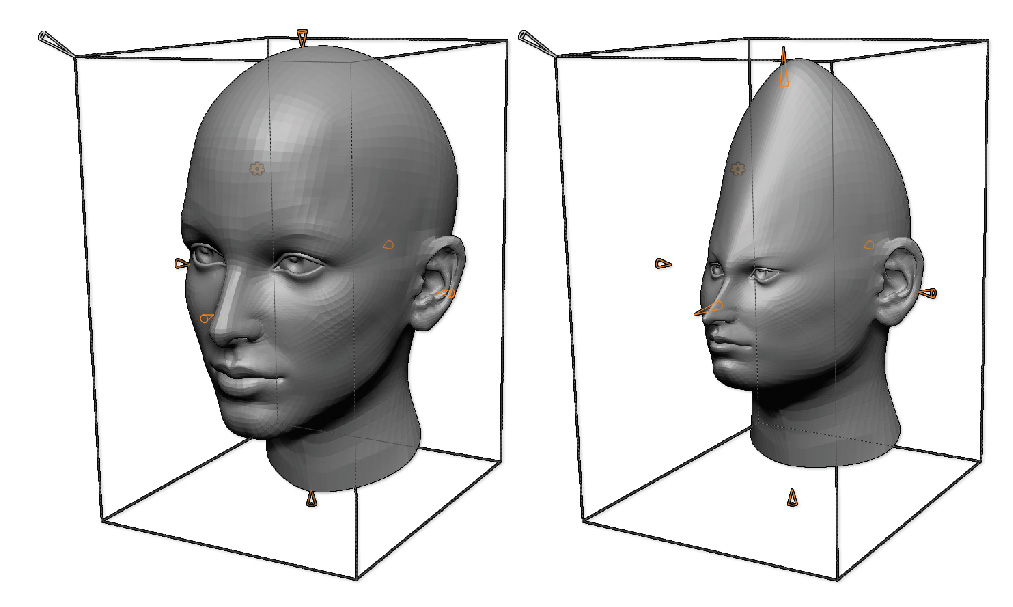Click the gear icon on the round head's forehead

[x=257, y=169]
